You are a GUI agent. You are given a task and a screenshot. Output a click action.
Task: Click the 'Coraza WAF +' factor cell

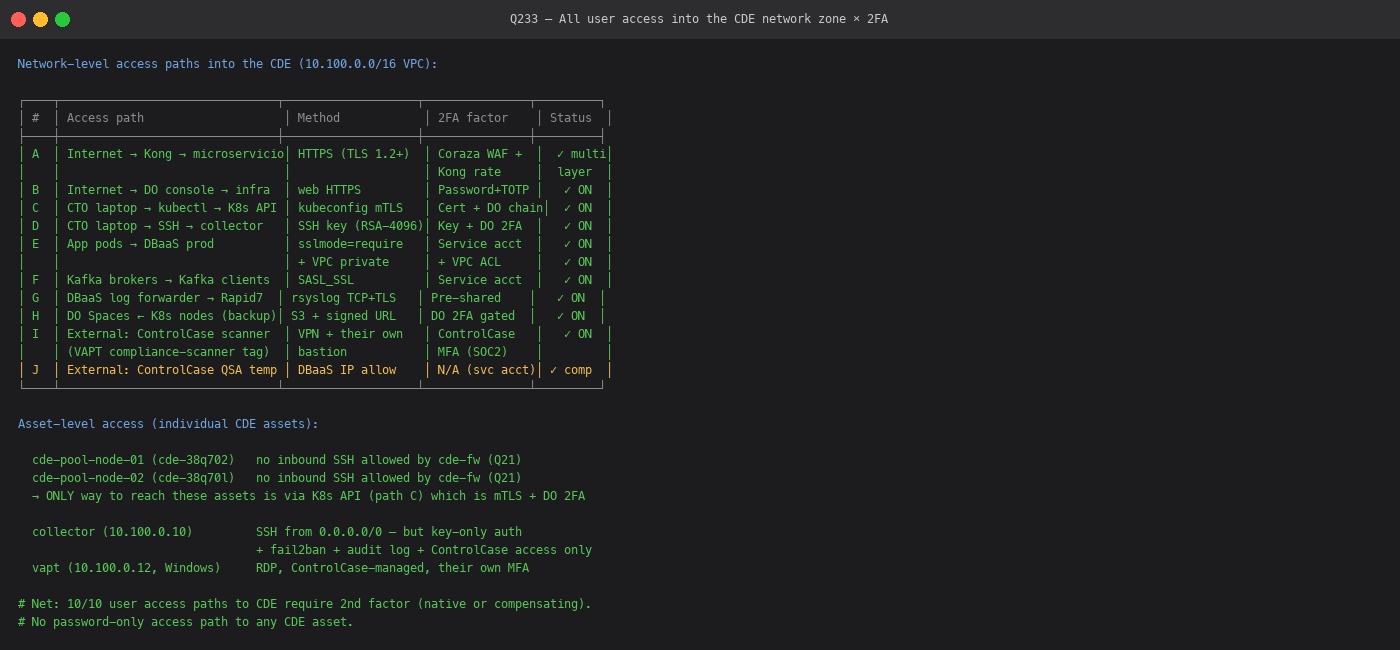[480, 154]
